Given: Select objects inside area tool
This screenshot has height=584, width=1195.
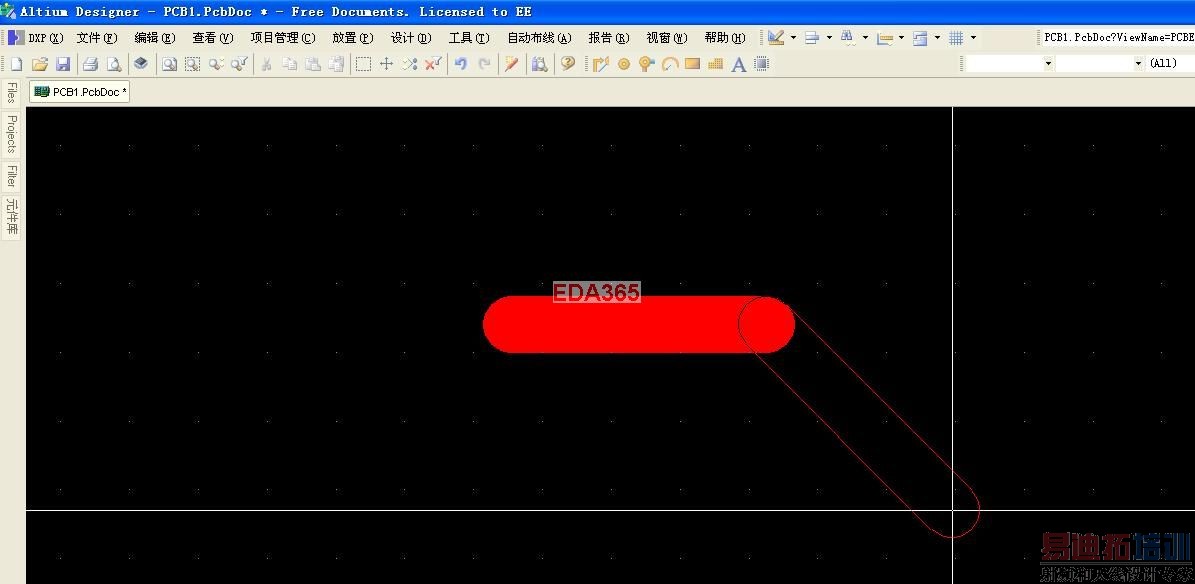Looking at the screenshot, I should [x=364, y=64].
